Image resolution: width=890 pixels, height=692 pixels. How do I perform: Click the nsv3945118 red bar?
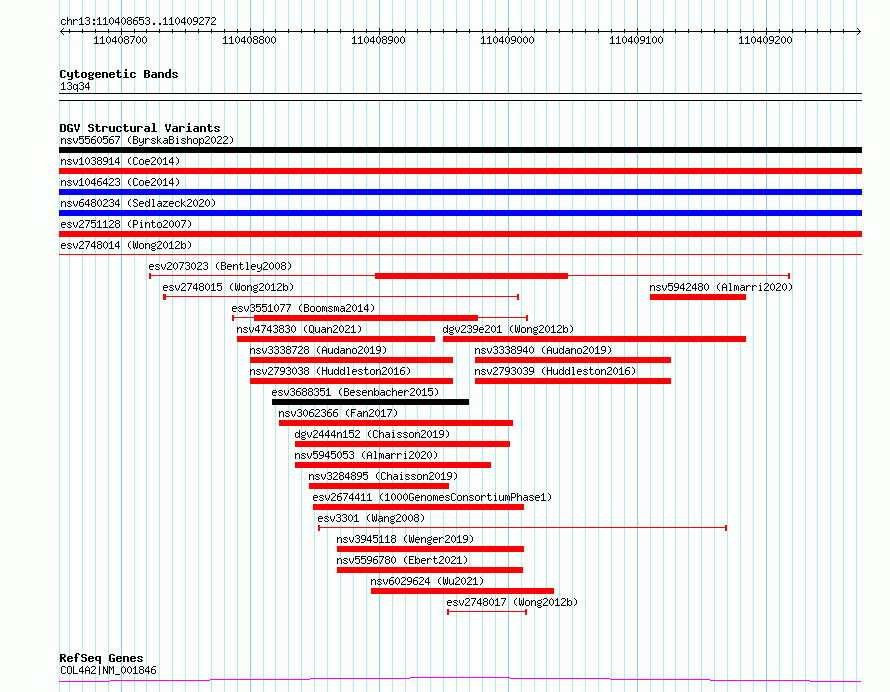pos(430,549)
